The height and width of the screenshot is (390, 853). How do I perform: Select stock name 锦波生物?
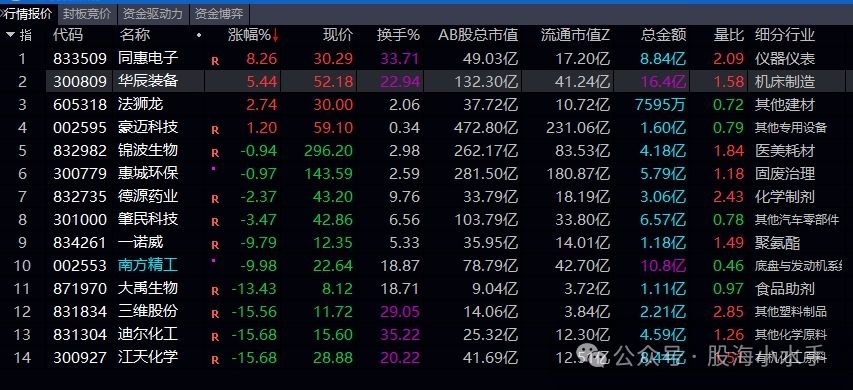coord(148,150)
